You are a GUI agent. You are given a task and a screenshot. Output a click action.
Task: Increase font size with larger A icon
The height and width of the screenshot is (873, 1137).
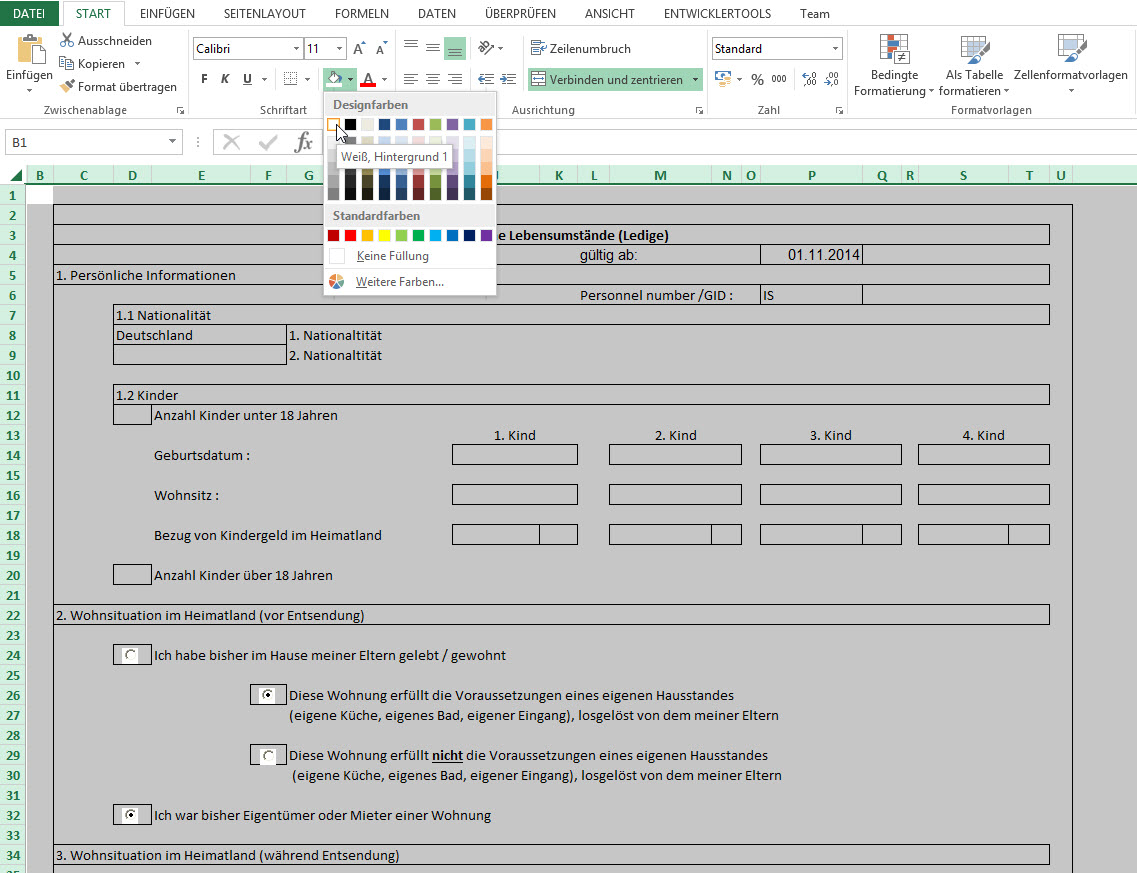pos(358,49)
